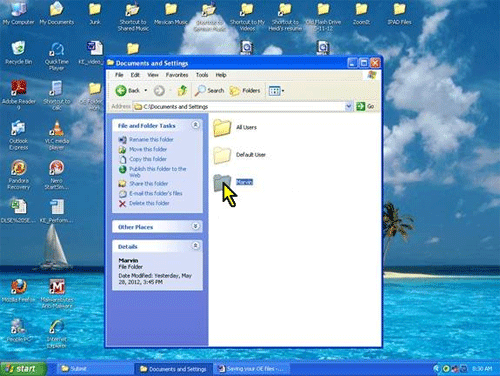Click the QuickTime Player desktop icon

click(x=57, y=56)
